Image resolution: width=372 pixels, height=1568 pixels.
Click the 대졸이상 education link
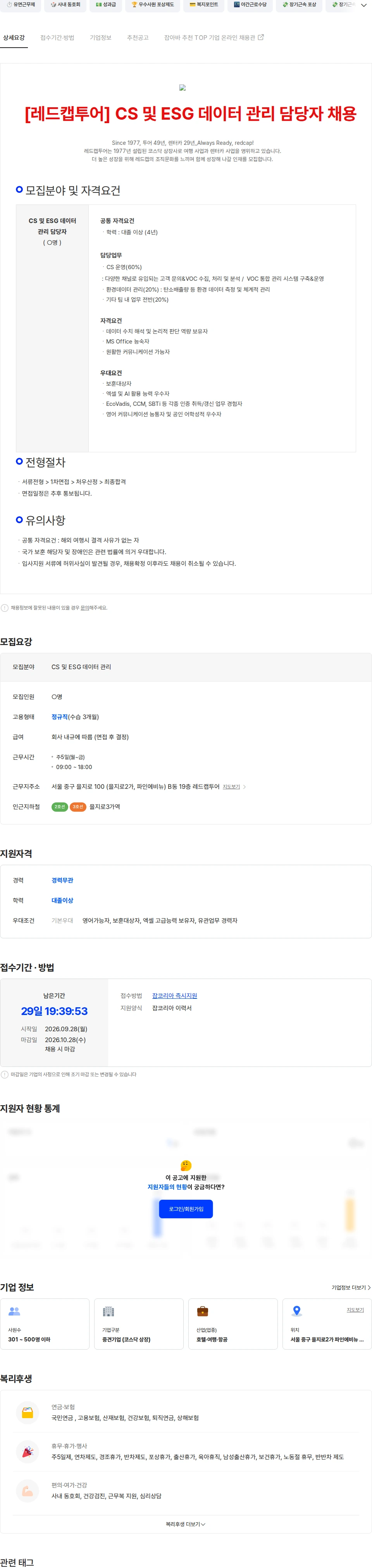pos(62,900)
